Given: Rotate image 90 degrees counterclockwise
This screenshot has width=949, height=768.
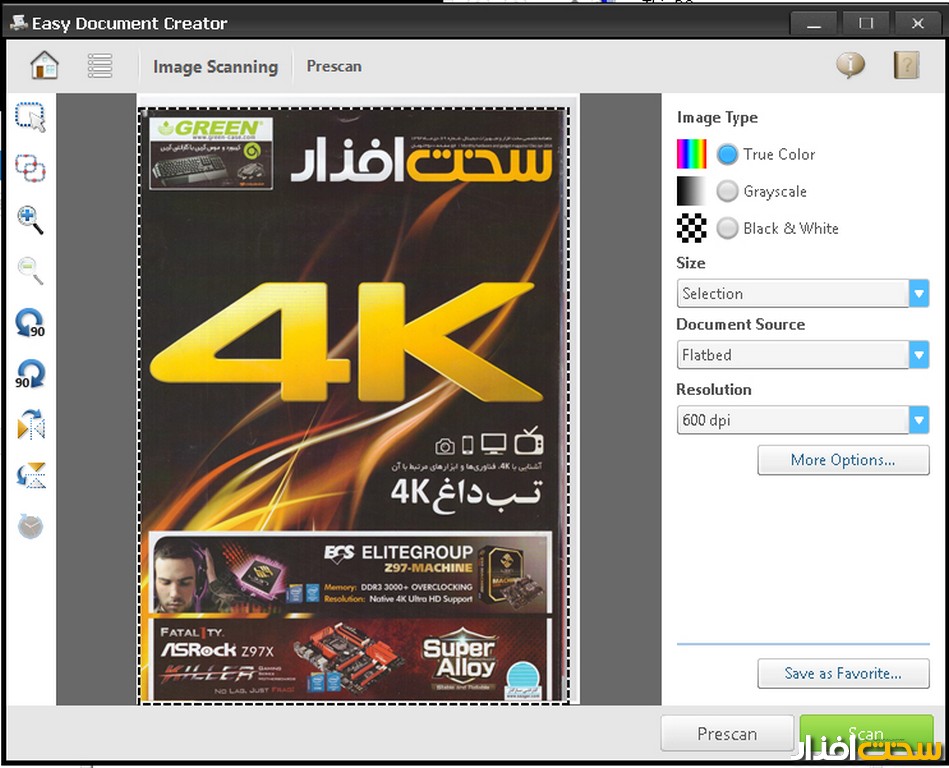Looking at the screenshot, I should [30, 323].
